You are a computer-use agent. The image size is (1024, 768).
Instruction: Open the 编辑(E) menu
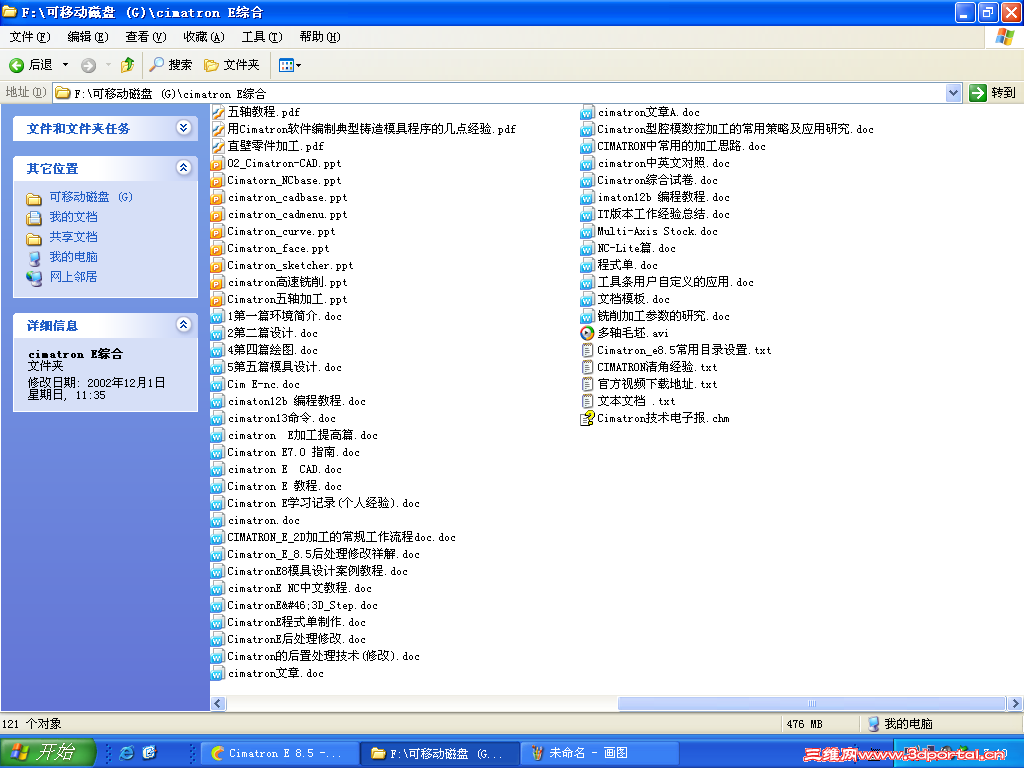click(88, 37)
